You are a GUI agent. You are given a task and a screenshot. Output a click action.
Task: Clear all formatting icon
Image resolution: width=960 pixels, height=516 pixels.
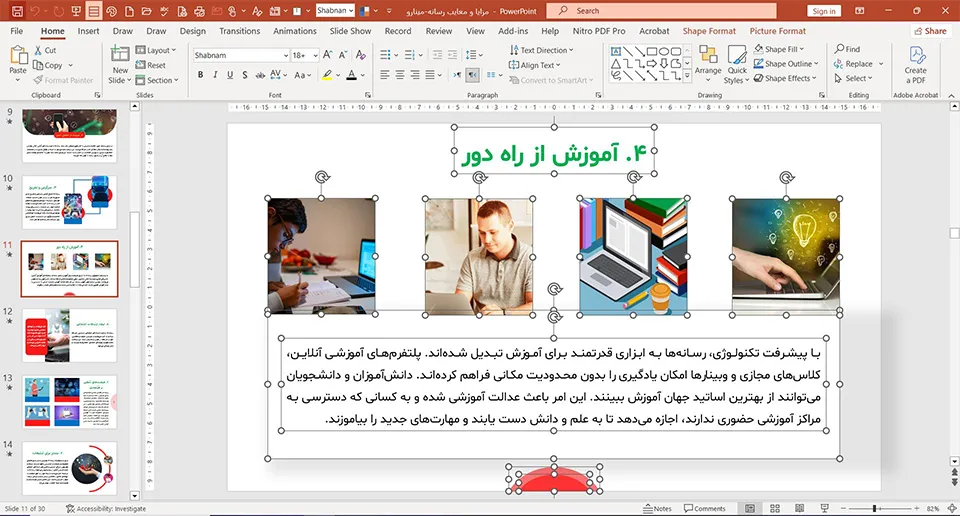(x=361, y=55)
